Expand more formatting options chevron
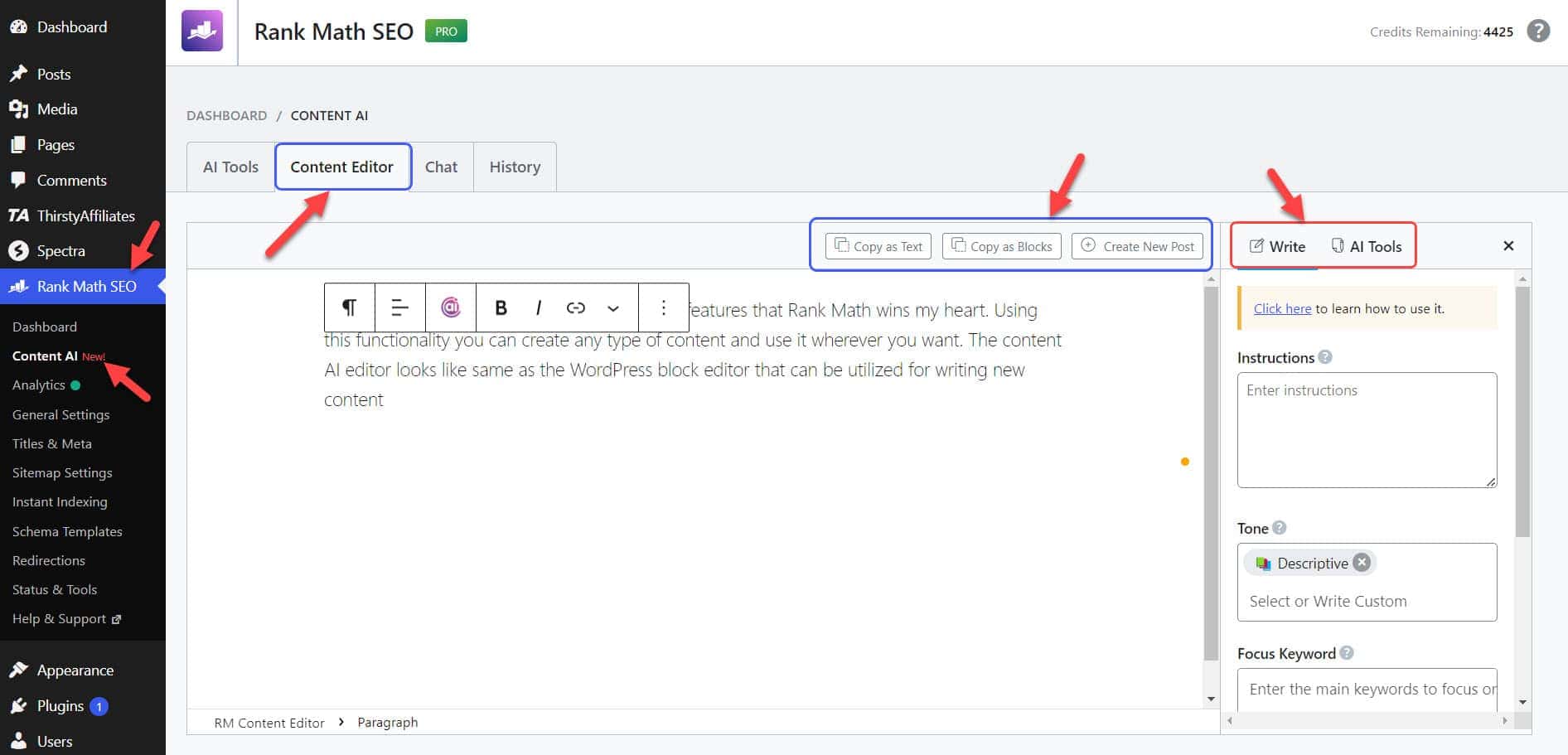The width and height of the screenshot is (1568, 755). (x=613, y=307)
